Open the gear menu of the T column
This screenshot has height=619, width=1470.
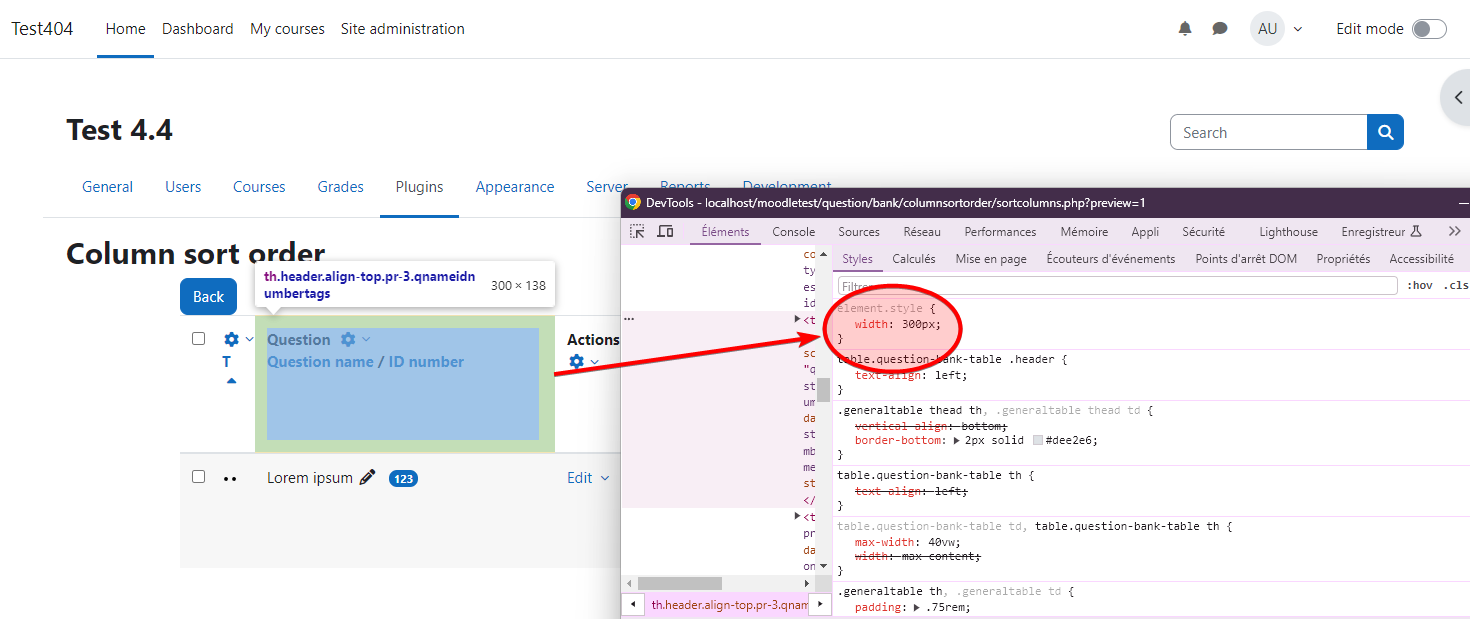238,340
